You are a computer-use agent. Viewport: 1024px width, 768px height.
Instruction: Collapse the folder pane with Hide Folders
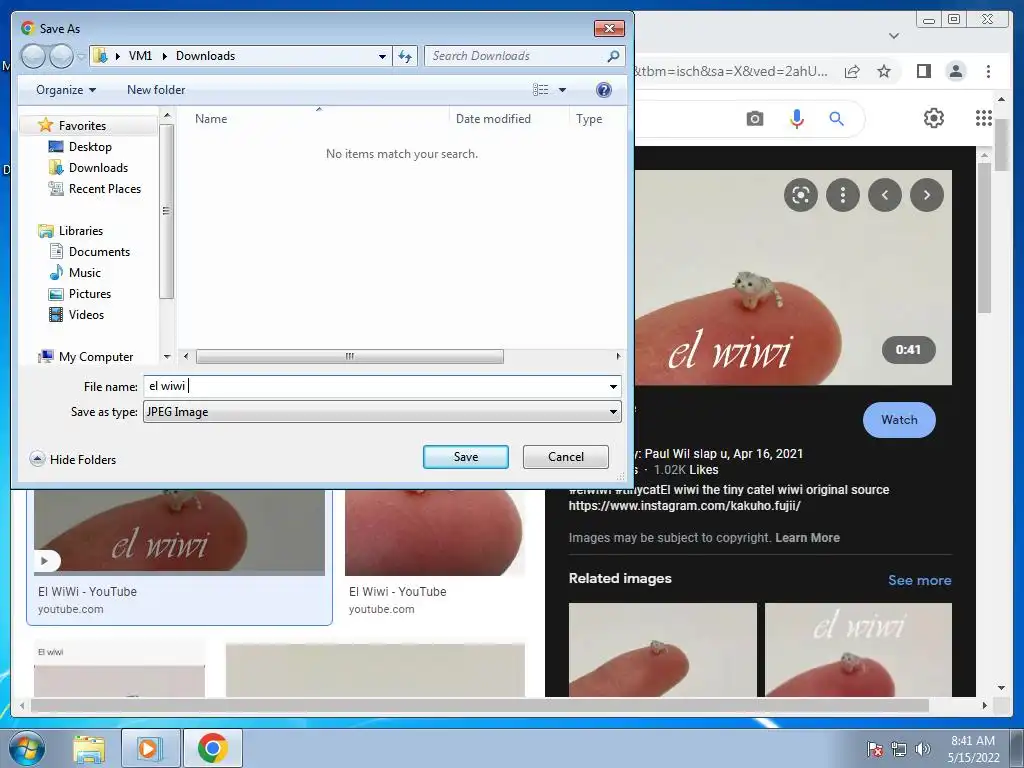coord(73,459)
